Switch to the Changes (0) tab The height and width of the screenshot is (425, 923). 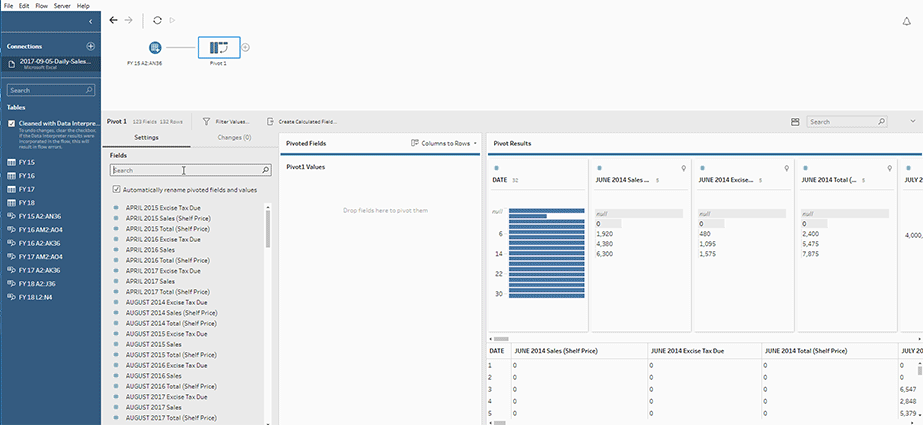point(234,137)
